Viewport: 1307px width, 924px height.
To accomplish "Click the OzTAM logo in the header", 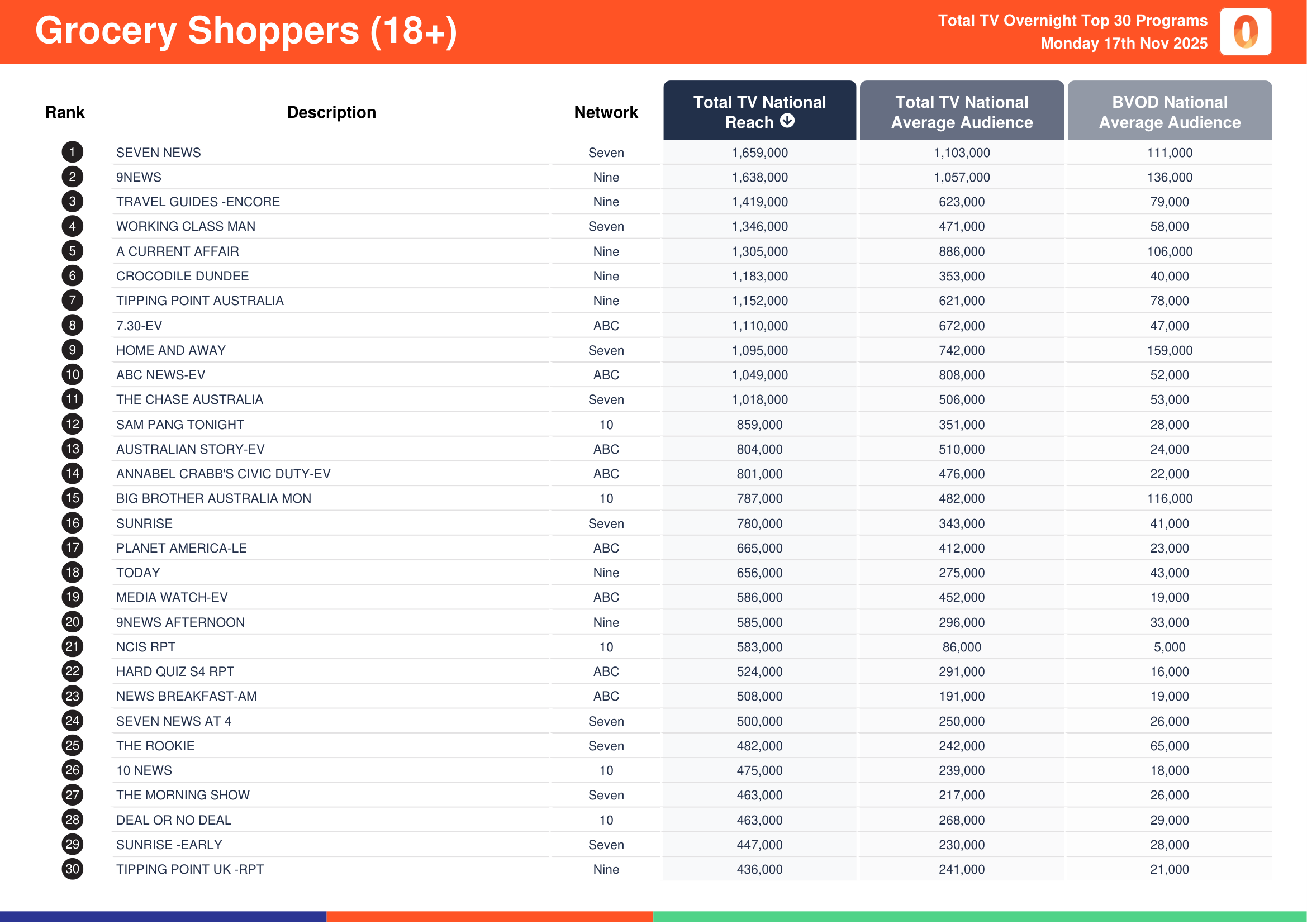I will [x=1247, y=32].
